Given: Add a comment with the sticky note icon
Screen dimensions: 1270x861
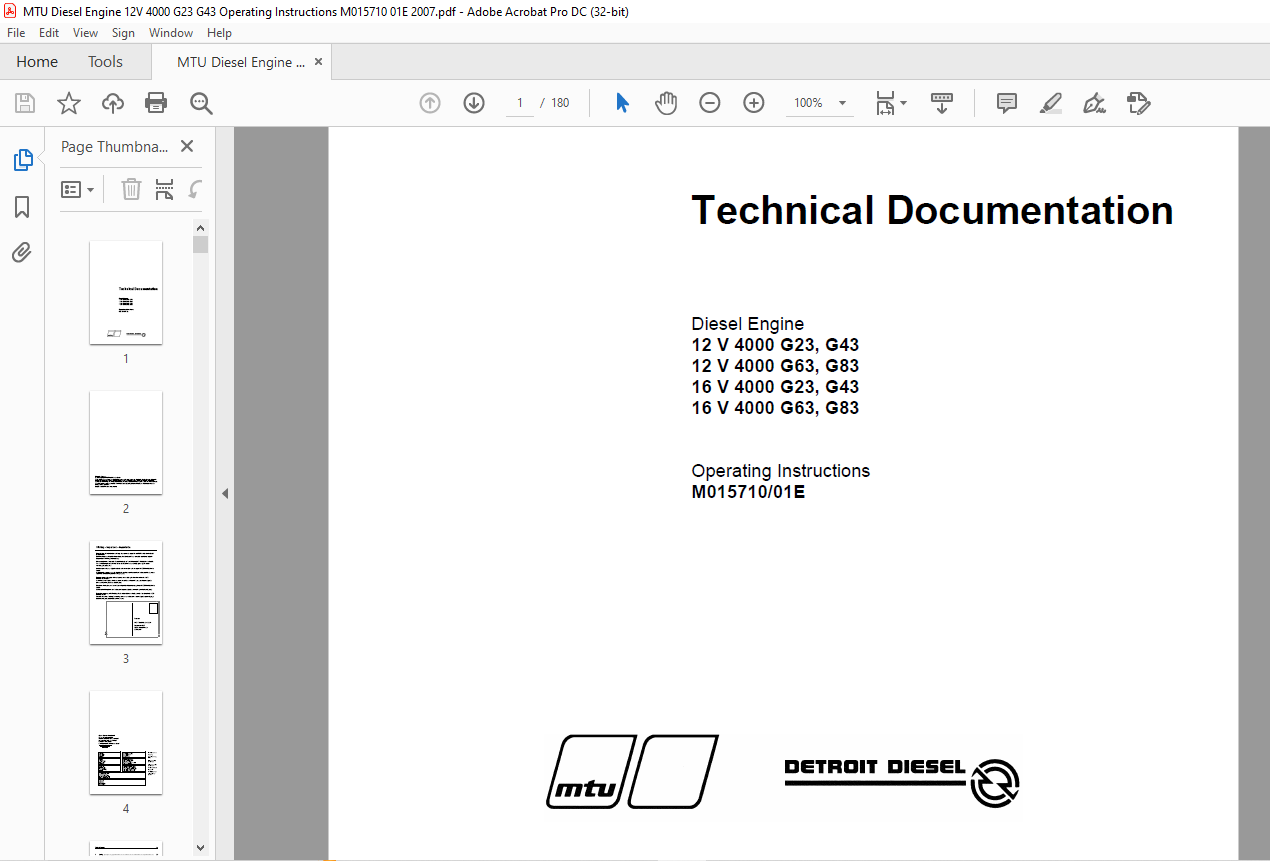Looking at the screenshot, I should 1007,103.
